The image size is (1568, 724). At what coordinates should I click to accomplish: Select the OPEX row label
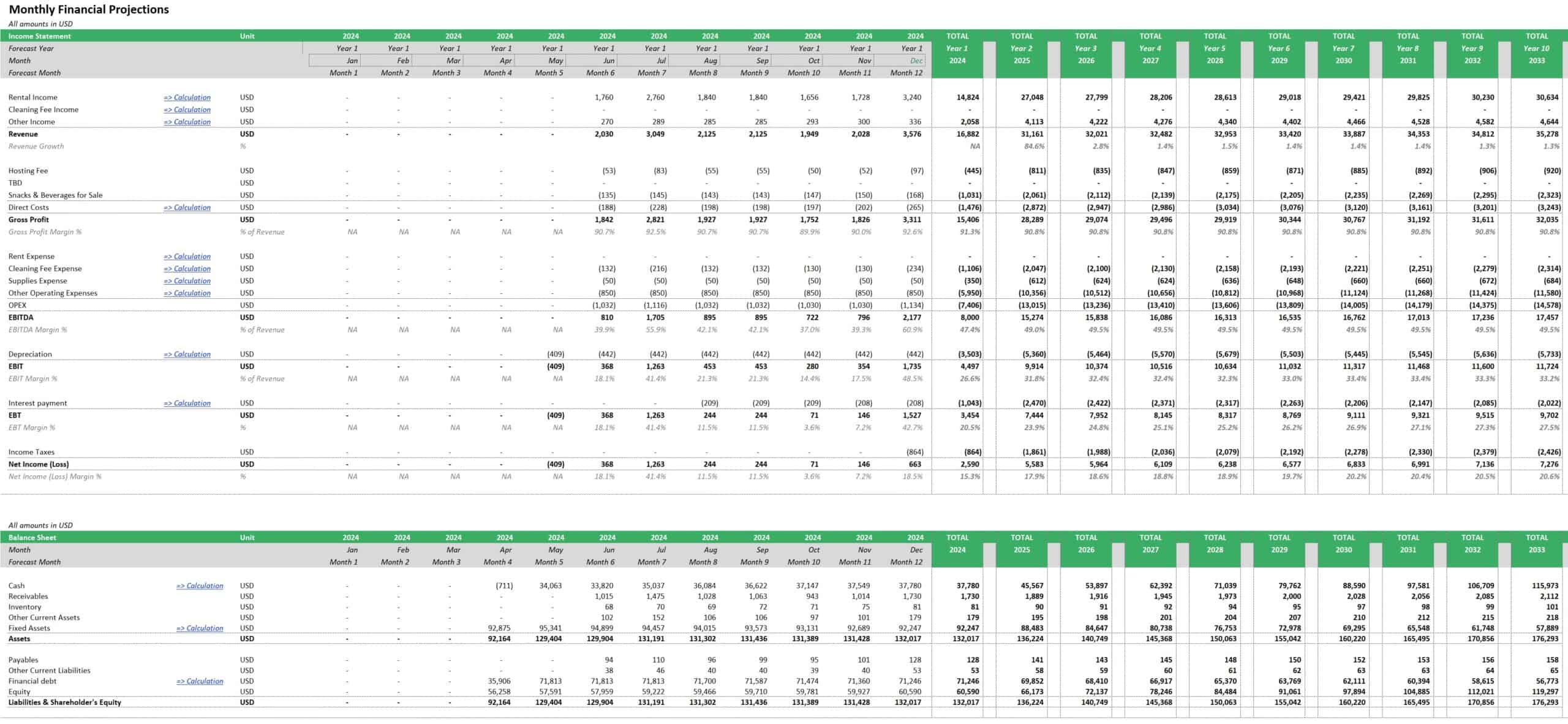pos(18,306)
